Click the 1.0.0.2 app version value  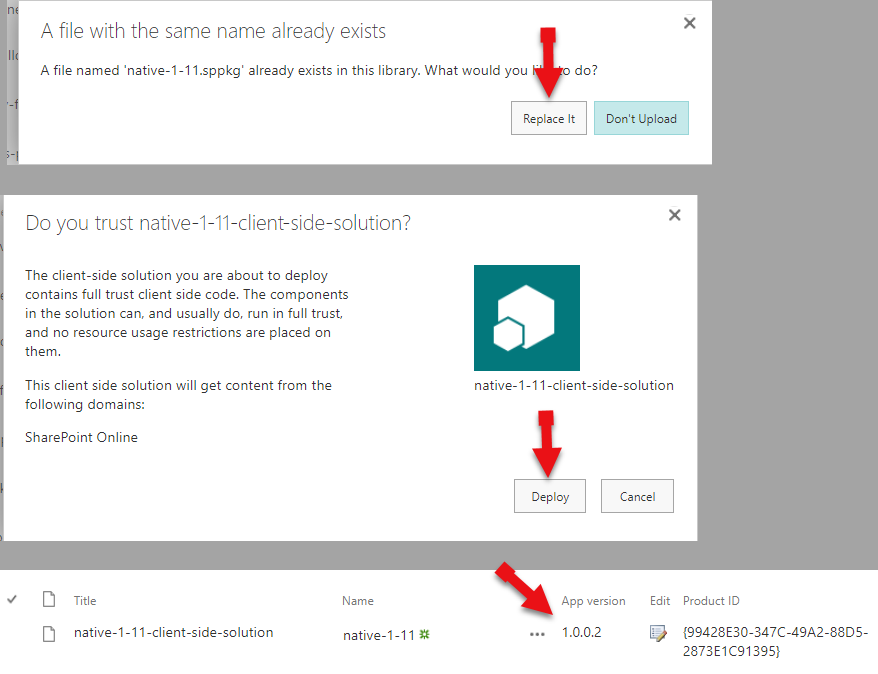(581, 633)
